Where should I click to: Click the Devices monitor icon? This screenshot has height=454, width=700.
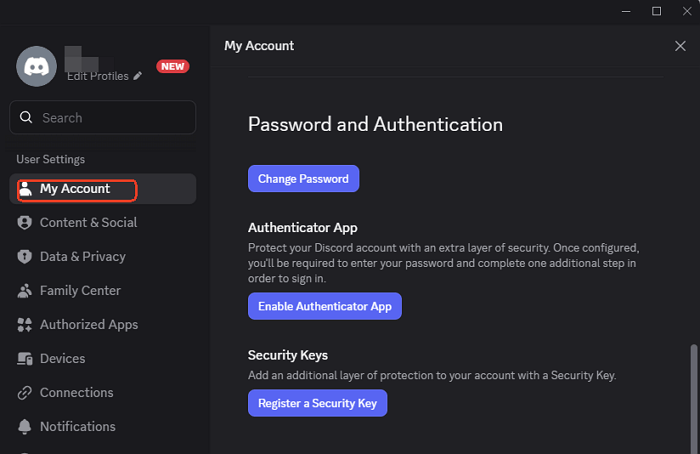25,358
